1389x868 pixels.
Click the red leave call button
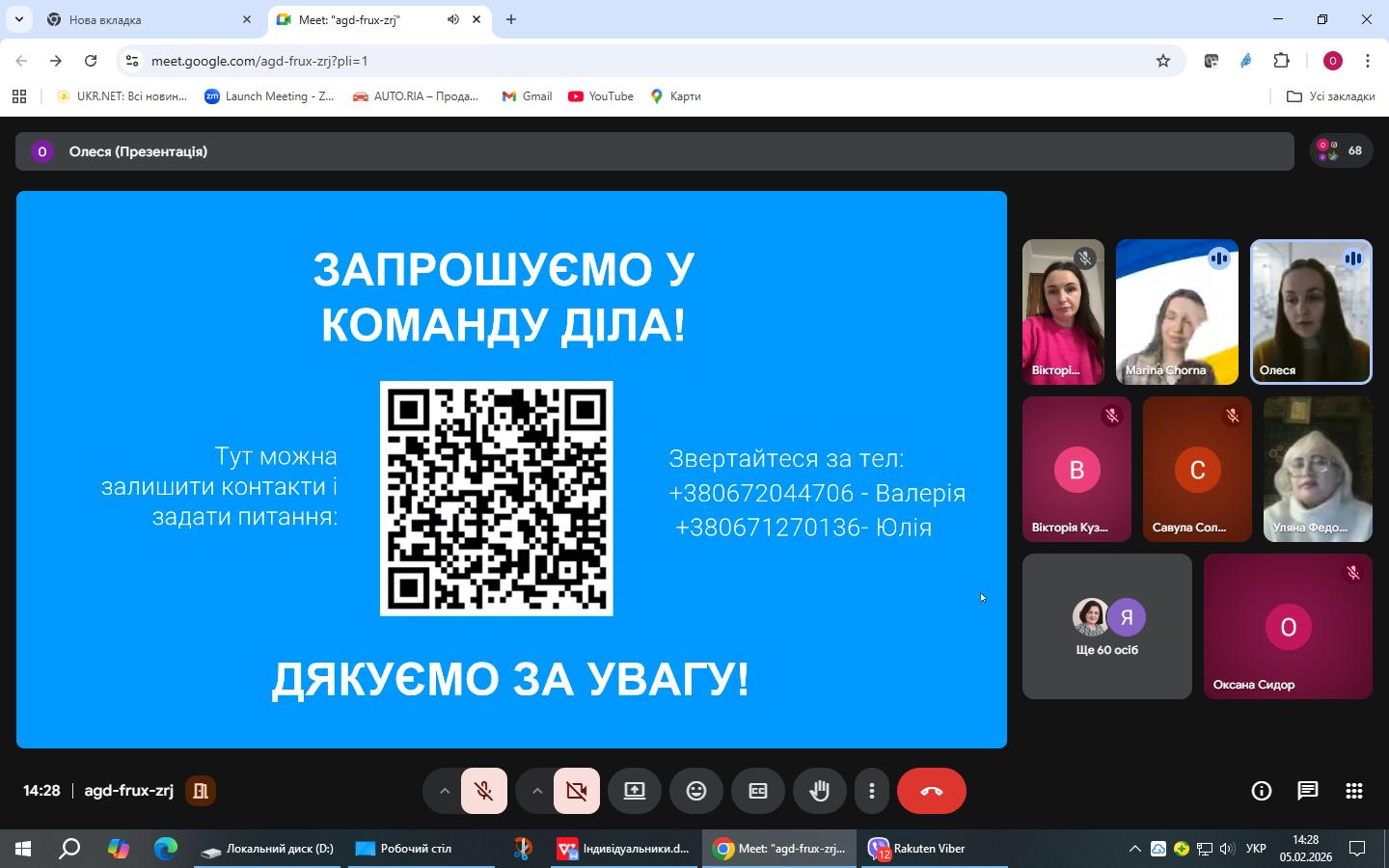click(x=931, y=791)
